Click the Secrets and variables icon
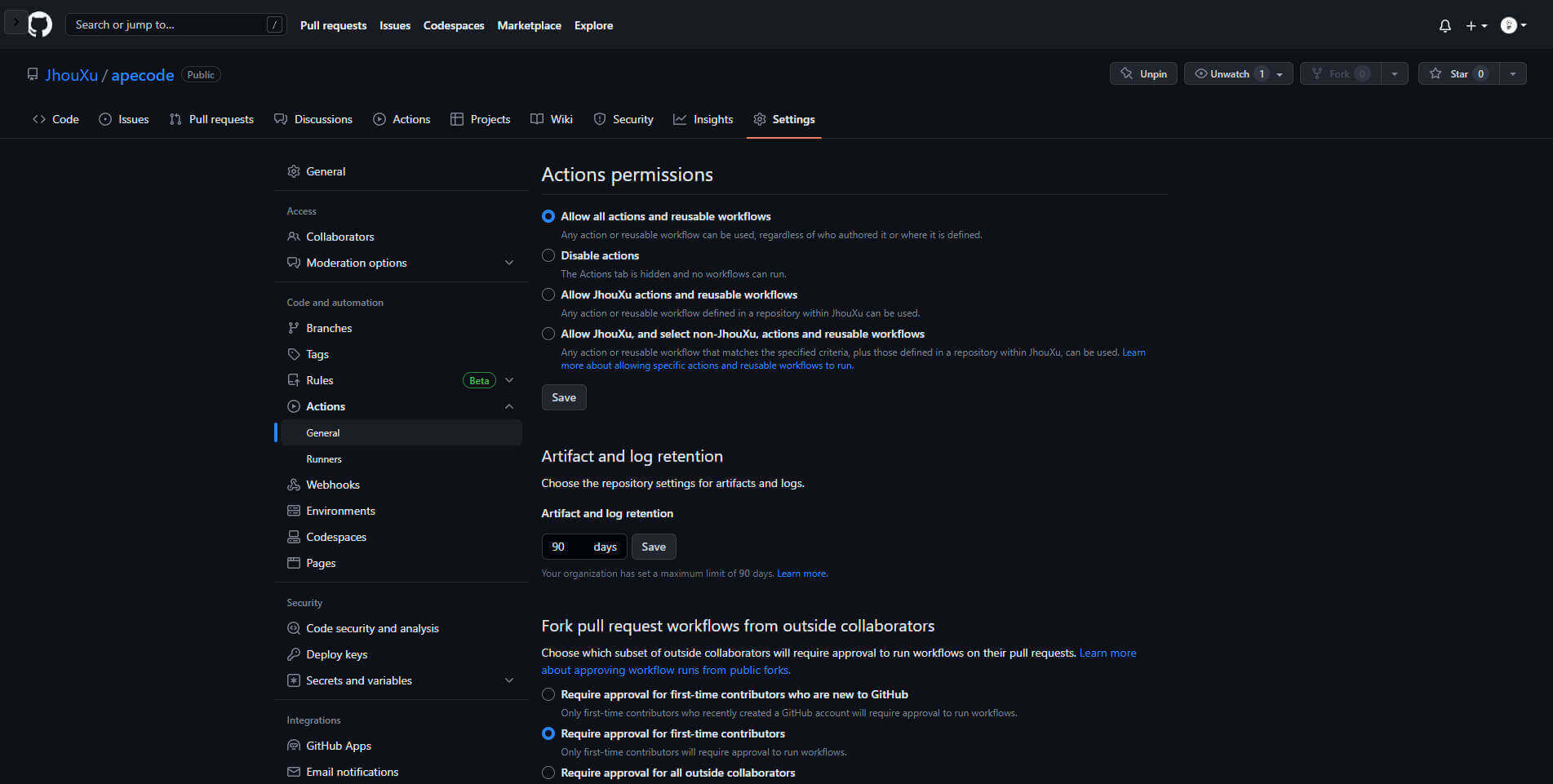Viewport: 1553px width, 784px height. (294, 680)
